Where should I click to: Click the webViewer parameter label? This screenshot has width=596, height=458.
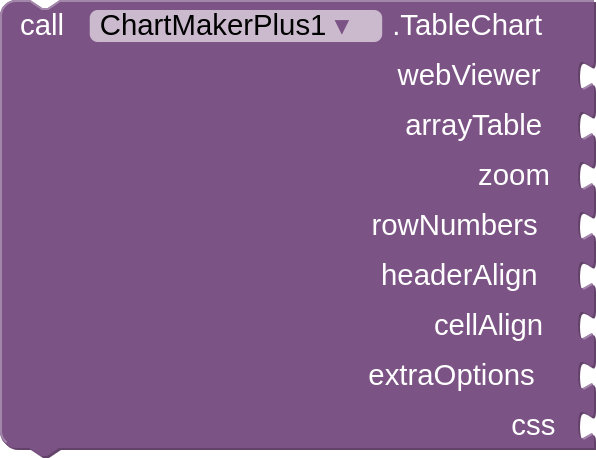469,75
